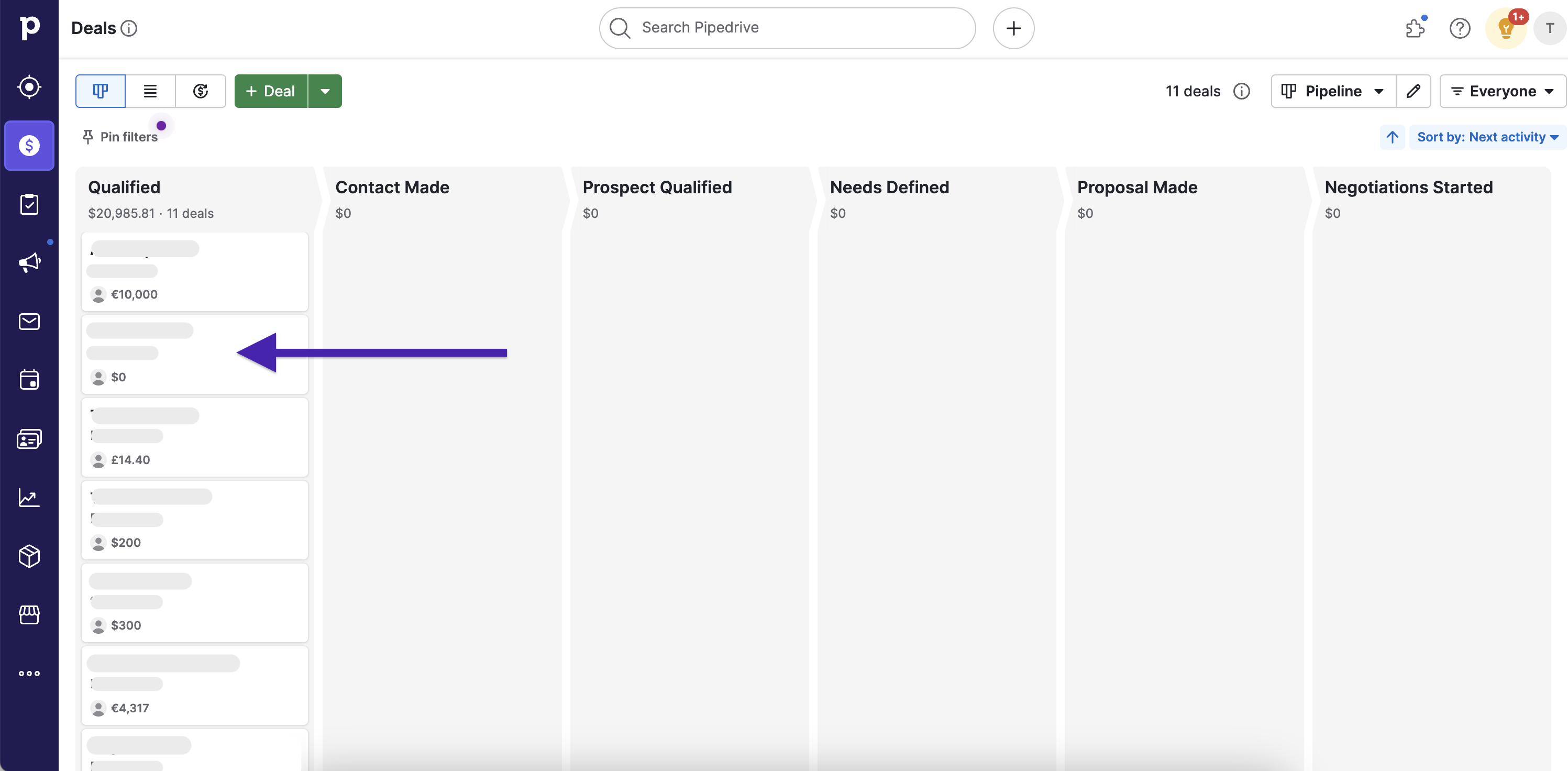Expand the Deal button dropdown arrow
The image size is (1568, 771).
click(325, 91)
